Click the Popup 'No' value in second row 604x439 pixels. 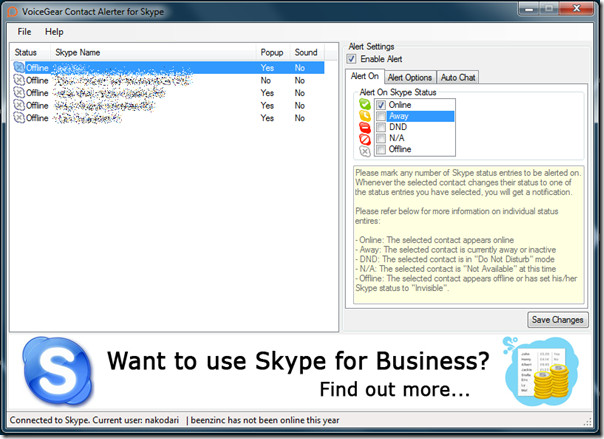click(x=266, y=80)
